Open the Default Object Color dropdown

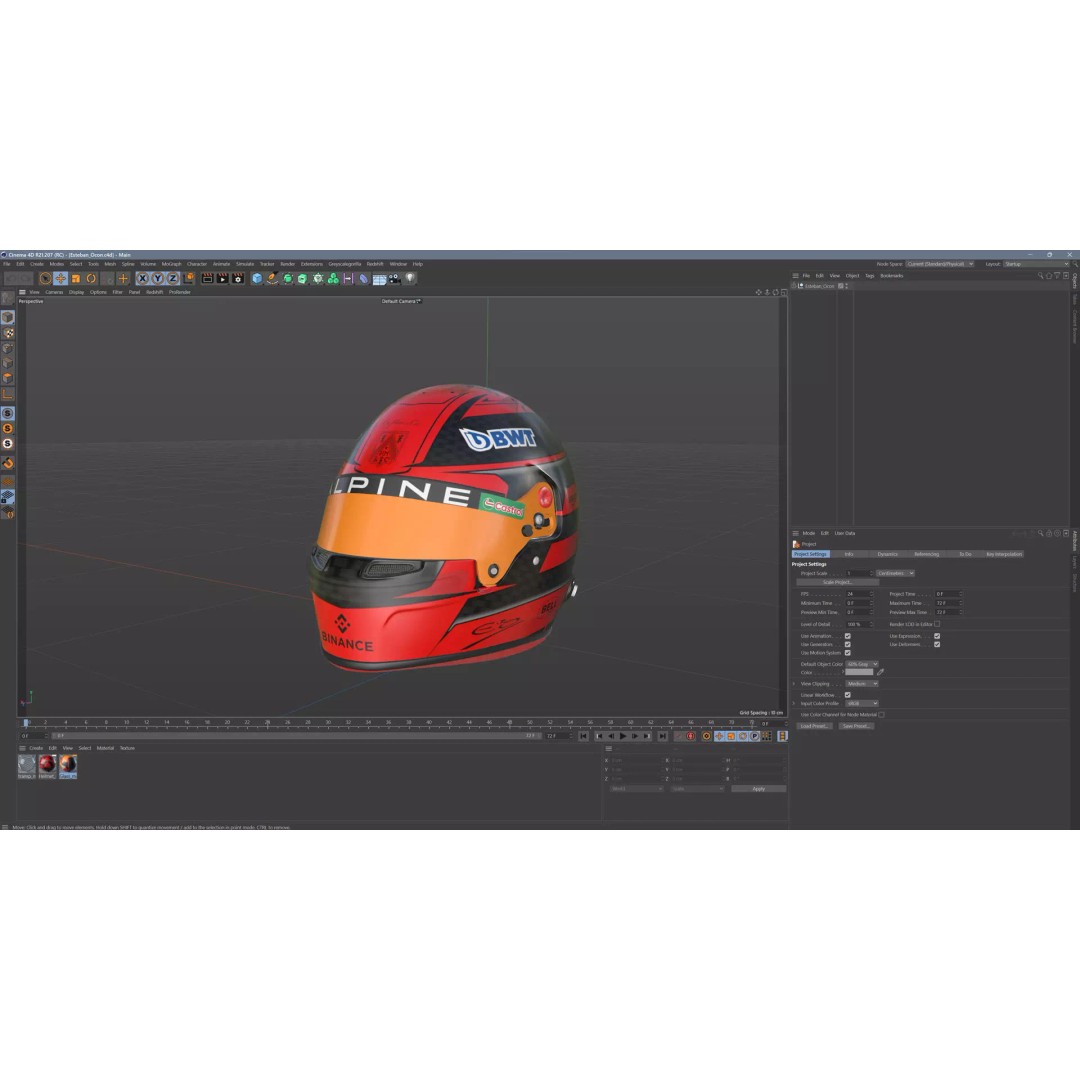pyautogui.click(x=861, y=664)
